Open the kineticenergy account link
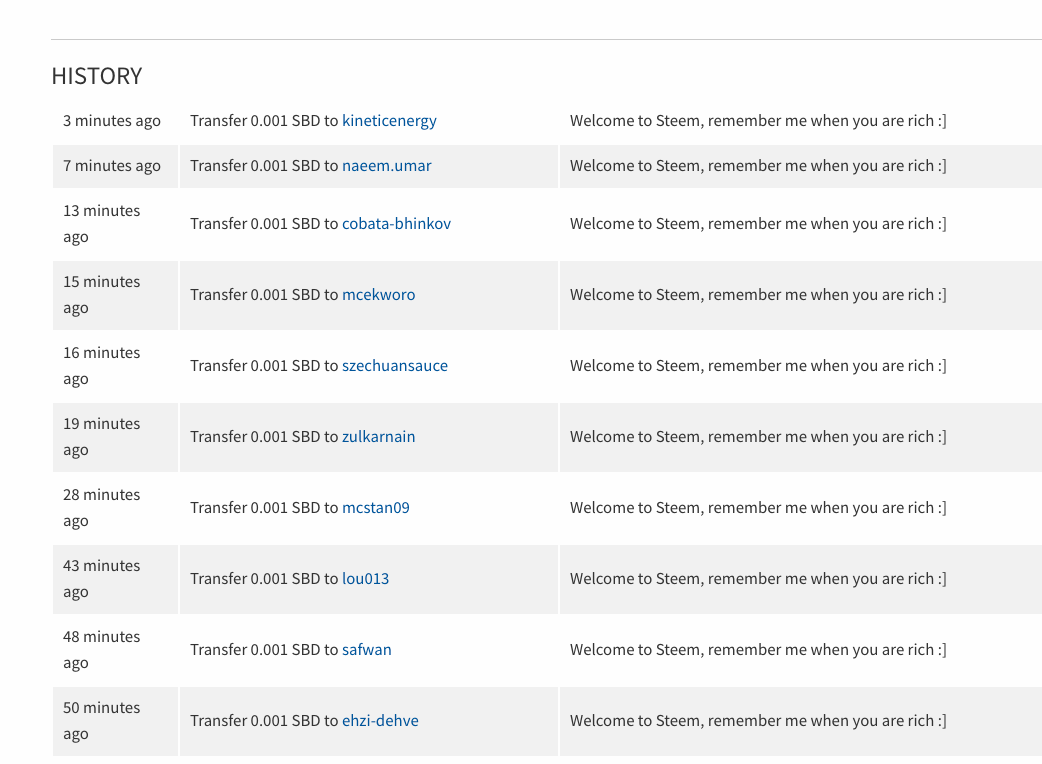The height and width of the screenshot is (764, 1042). pos(389,121)
